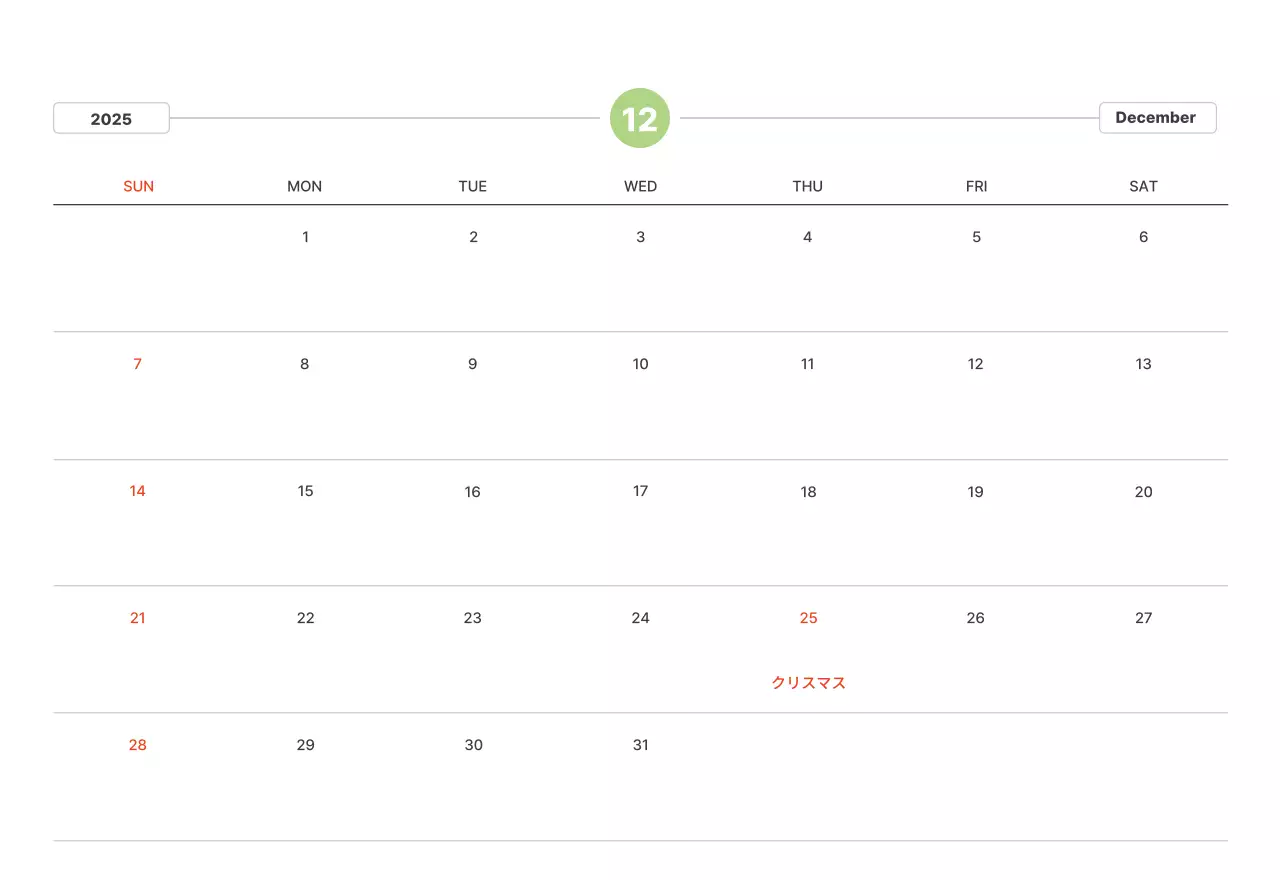Select the SUN column header
The height and width of the screenshot is (880, 1280).
click(138, 186)
